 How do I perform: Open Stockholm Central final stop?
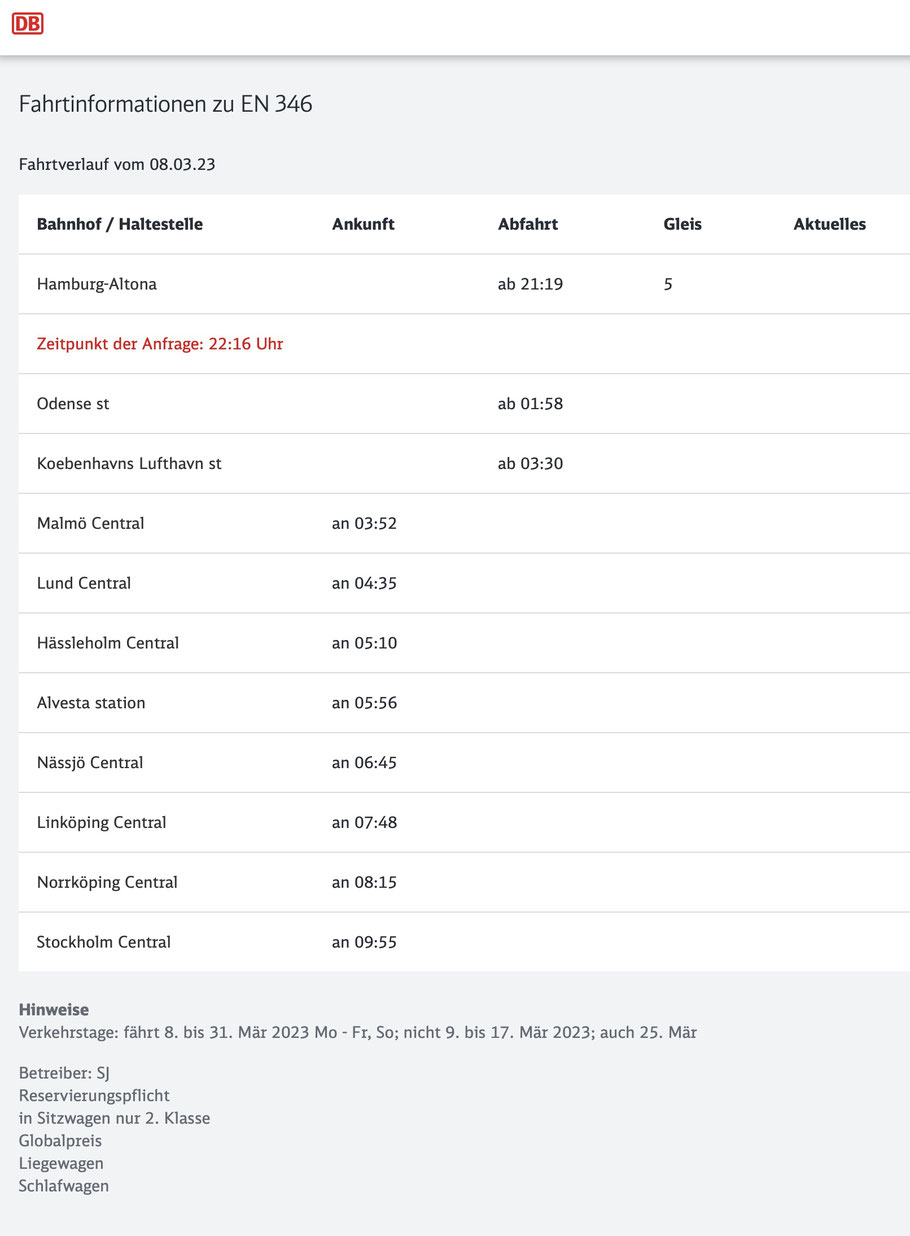[104, 942]
